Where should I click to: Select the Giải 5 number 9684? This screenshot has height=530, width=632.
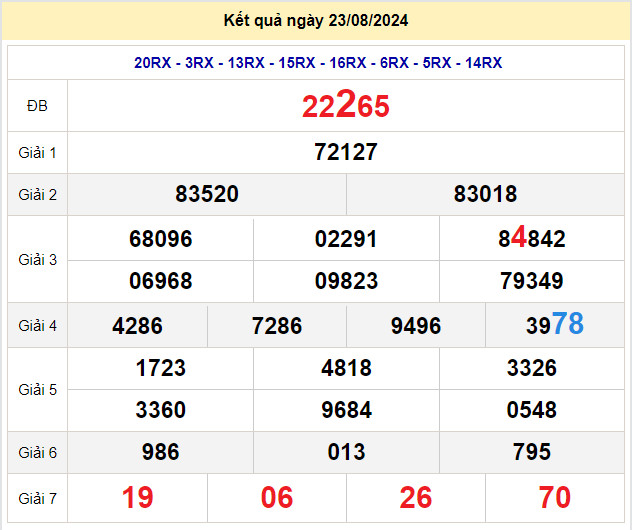click(x=346, y=410)
